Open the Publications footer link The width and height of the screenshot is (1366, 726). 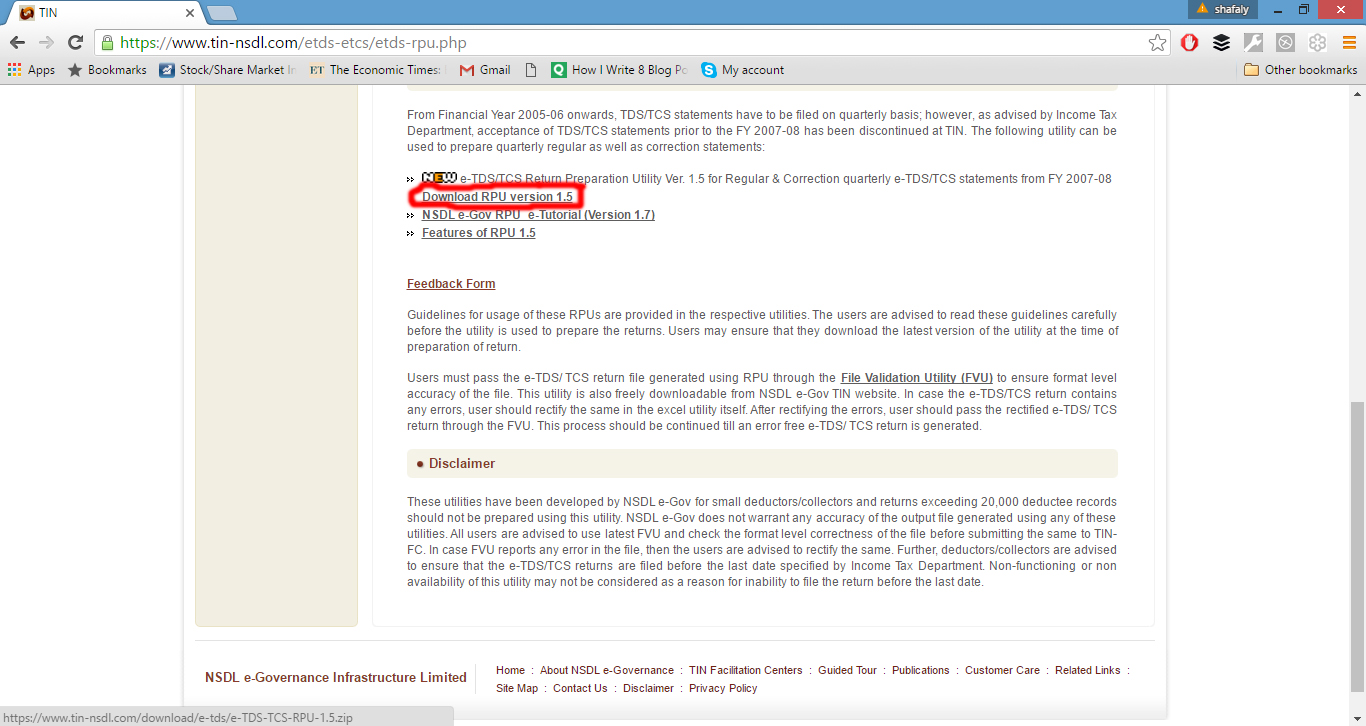[921, 670]
